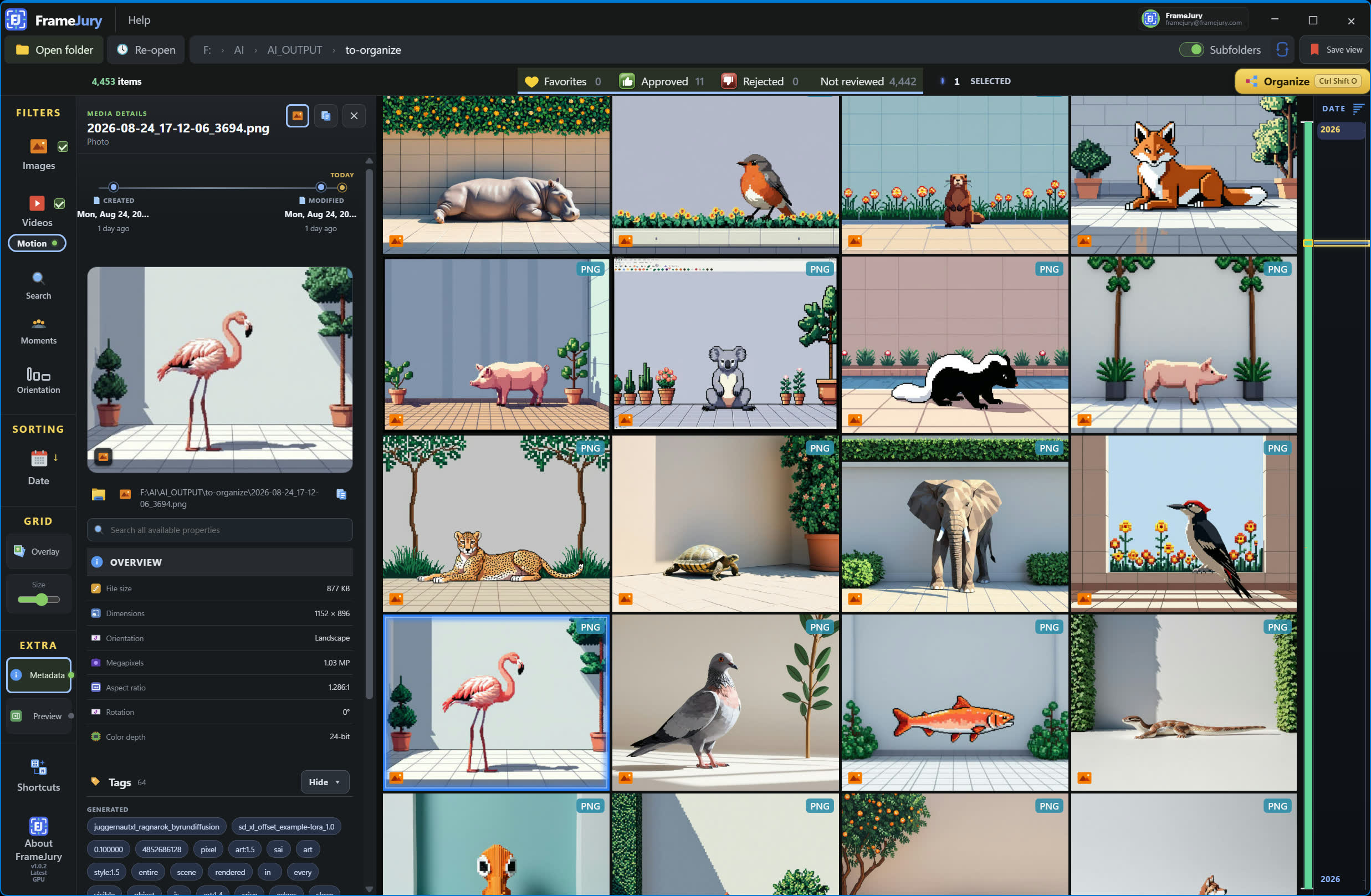Copy the file path of the flamingo image

pos(341,494)
